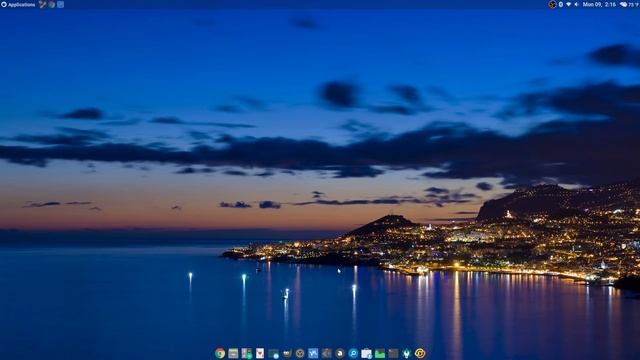Open the Bluetooth indicator in panel
Image resolution: width=640 pixels, height=360 pixels.
[561, 4]
